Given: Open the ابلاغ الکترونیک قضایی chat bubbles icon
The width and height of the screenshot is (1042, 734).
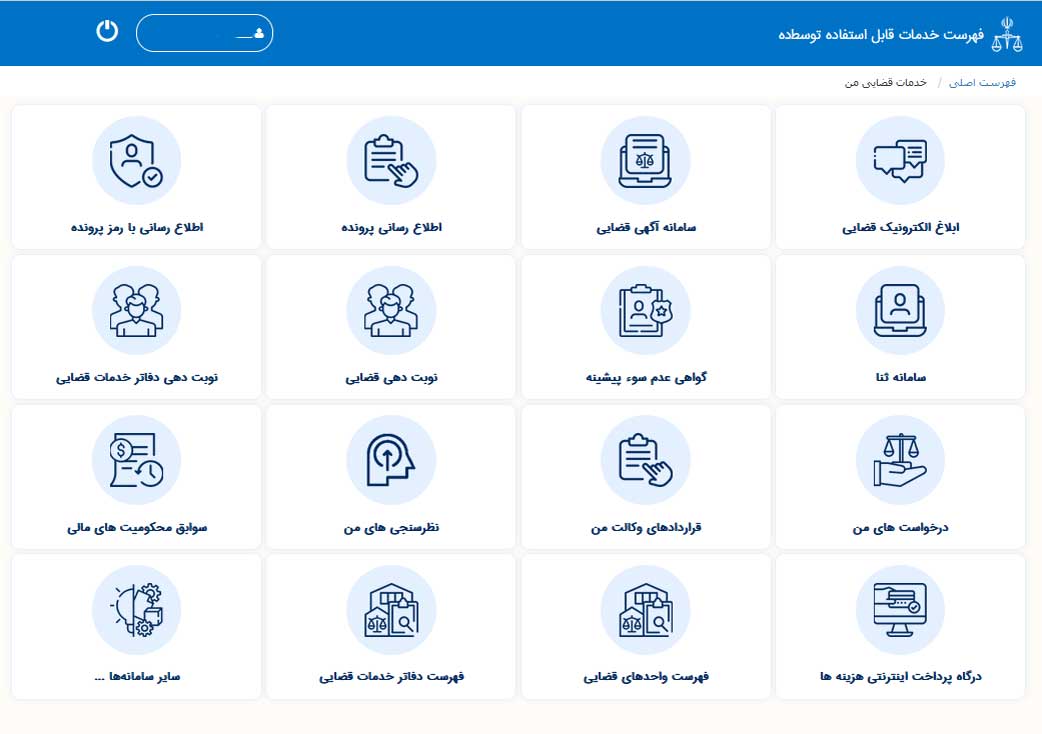Looking at the screenshot, I should click(x=900, y=161).
